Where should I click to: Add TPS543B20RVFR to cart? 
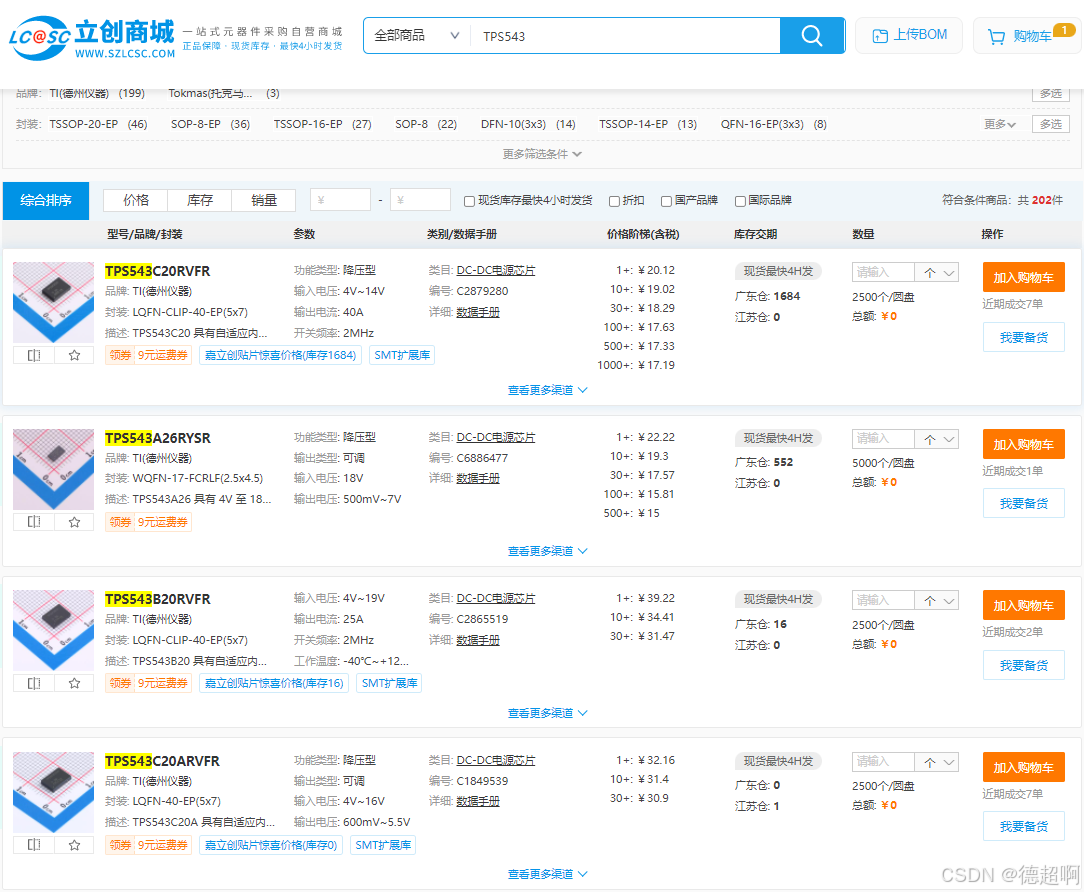click(1023, 606)
